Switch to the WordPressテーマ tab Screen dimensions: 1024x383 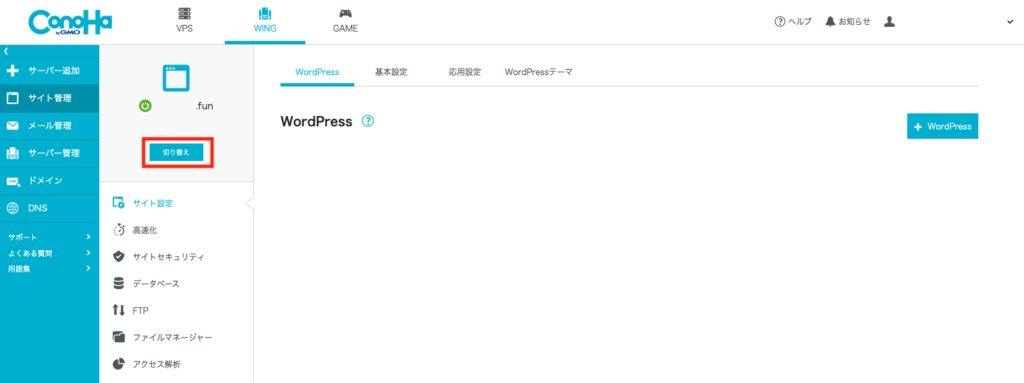(x=538, y=72)
